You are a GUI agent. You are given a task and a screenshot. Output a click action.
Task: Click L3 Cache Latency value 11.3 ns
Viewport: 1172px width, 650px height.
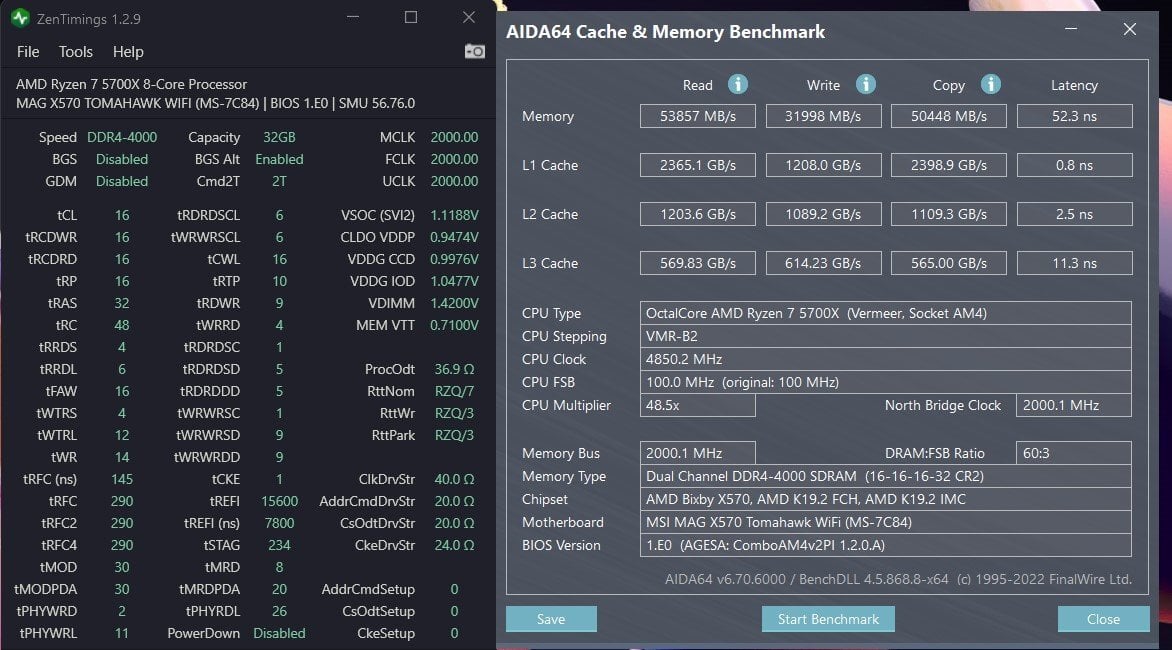click(x=1074, y=263)
